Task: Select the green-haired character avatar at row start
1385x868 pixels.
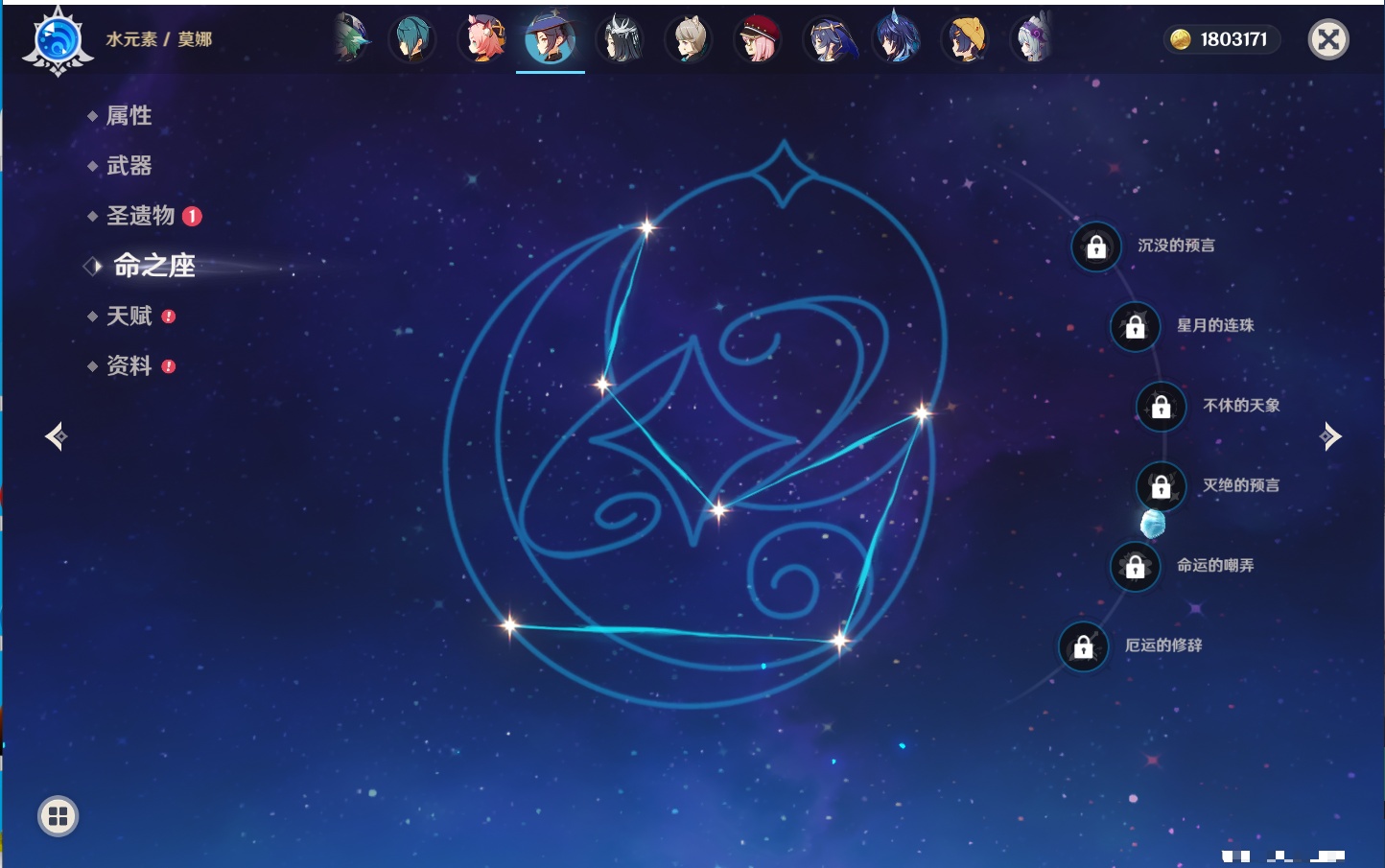Action: coord(352,39)
